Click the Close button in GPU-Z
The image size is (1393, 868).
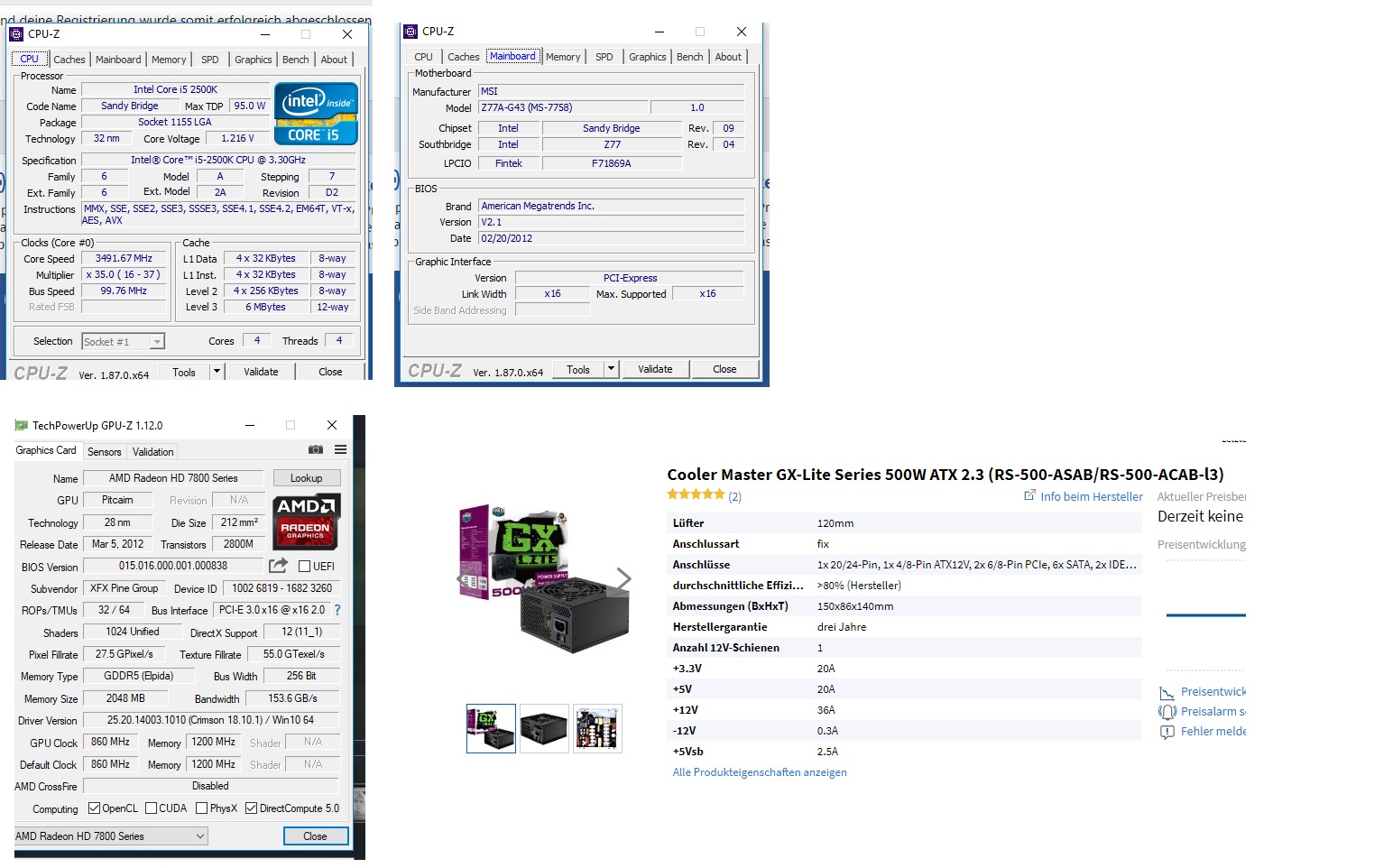pyautogui.click(x=315, y=836)
